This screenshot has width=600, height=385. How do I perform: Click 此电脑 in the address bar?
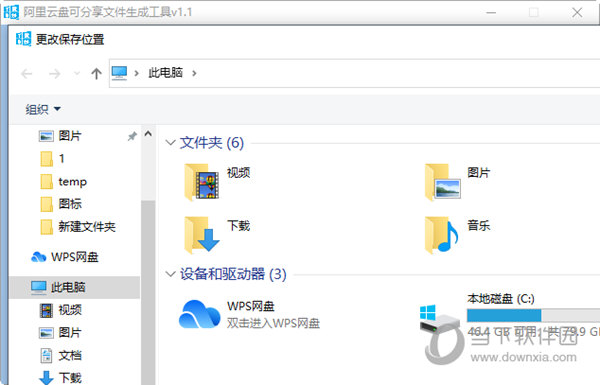165,73
